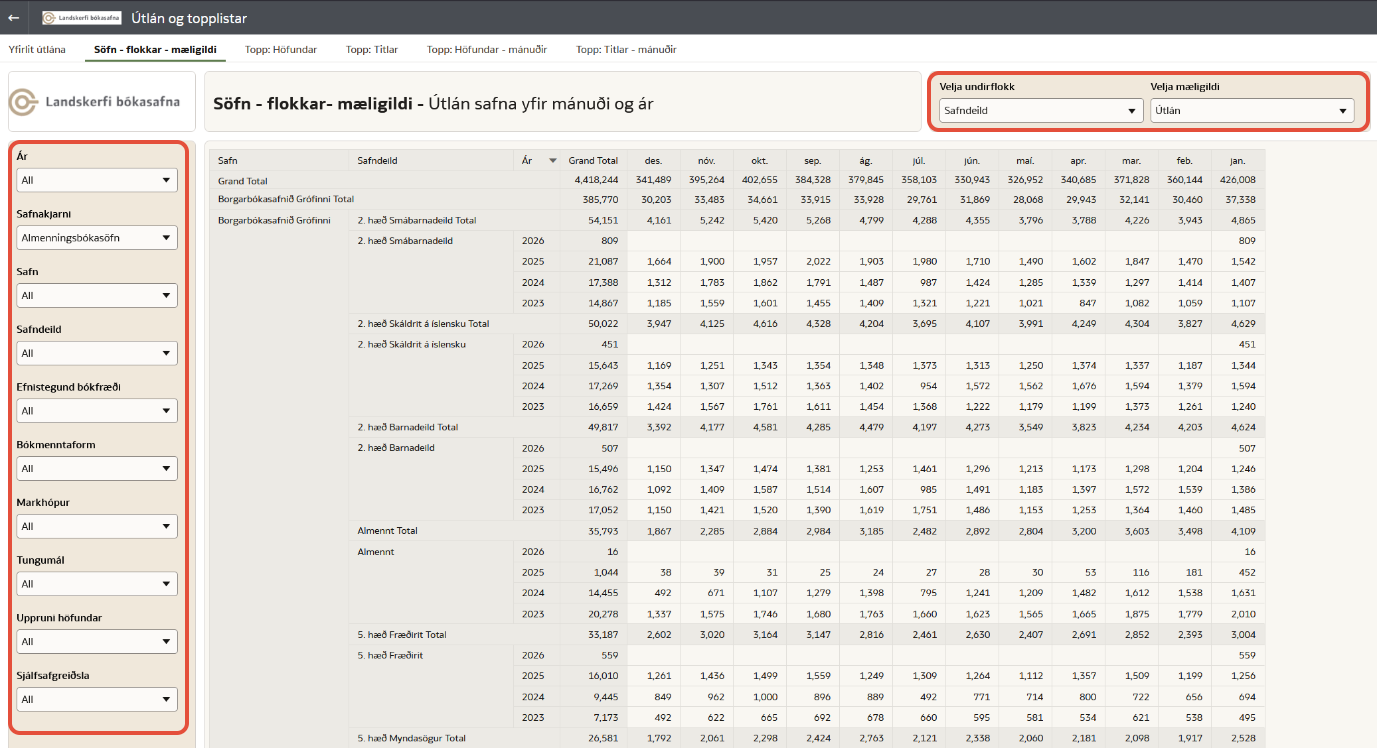Screen dimensions: 1377x748
Task: Expand the Tungumál filter dropdown
Action: coord(97,584)
